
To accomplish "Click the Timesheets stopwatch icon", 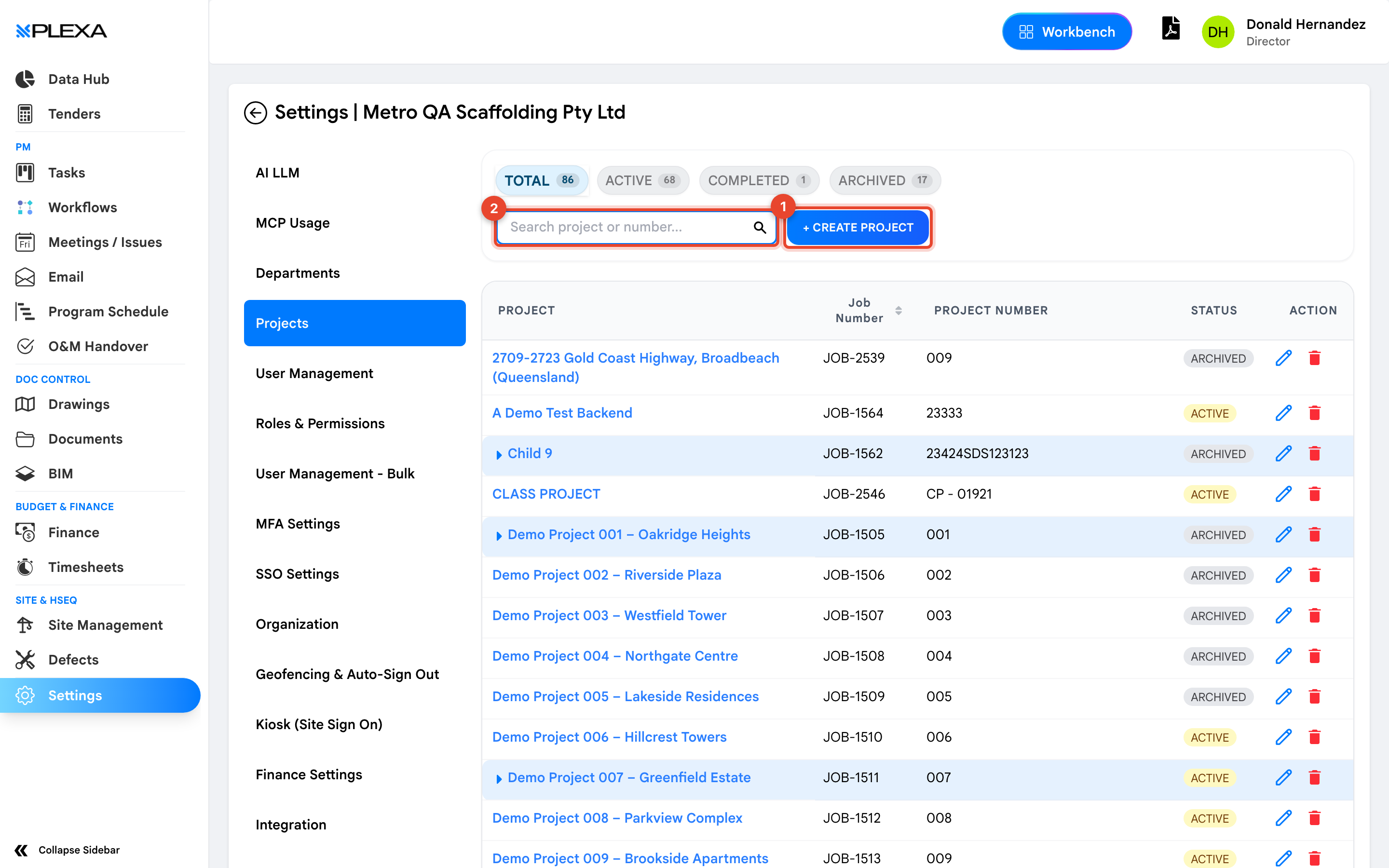I will (x=25, y=567).
